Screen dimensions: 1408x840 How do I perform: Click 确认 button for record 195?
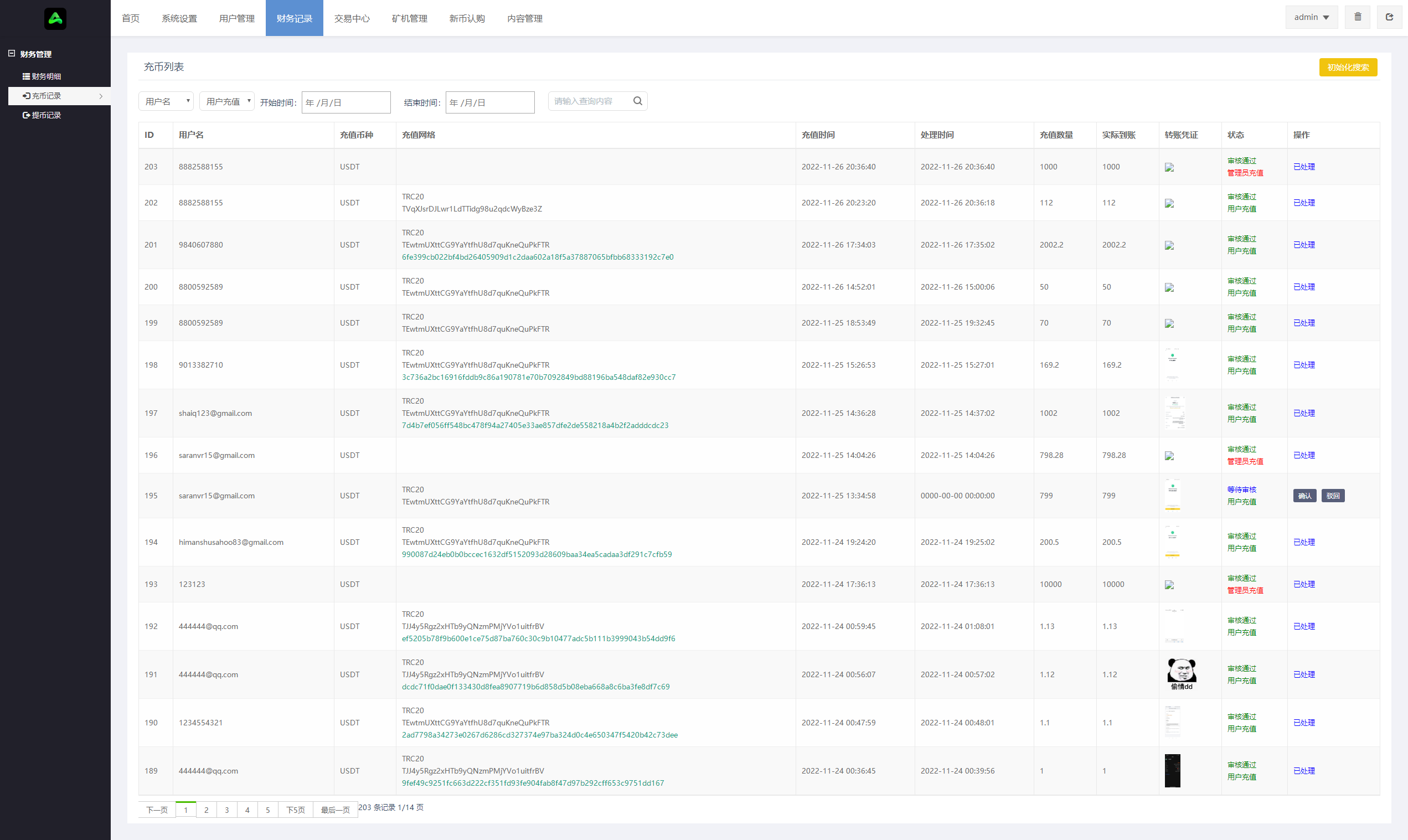pos(1304,495)
